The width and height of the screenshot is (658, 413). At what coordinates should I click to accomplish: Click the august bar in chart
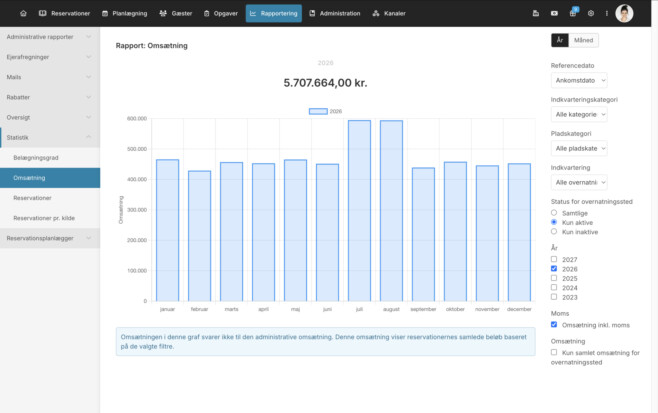coord(391,211)
